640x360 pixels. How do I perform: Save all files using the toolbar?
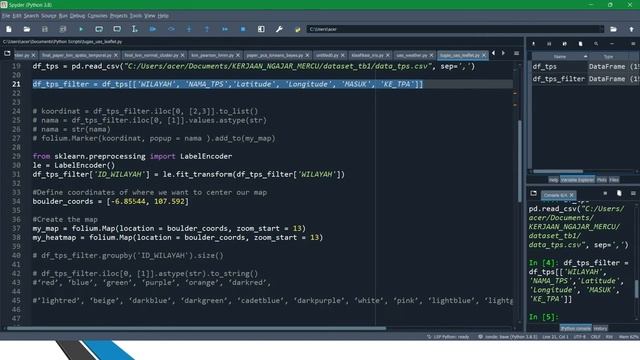63,29
